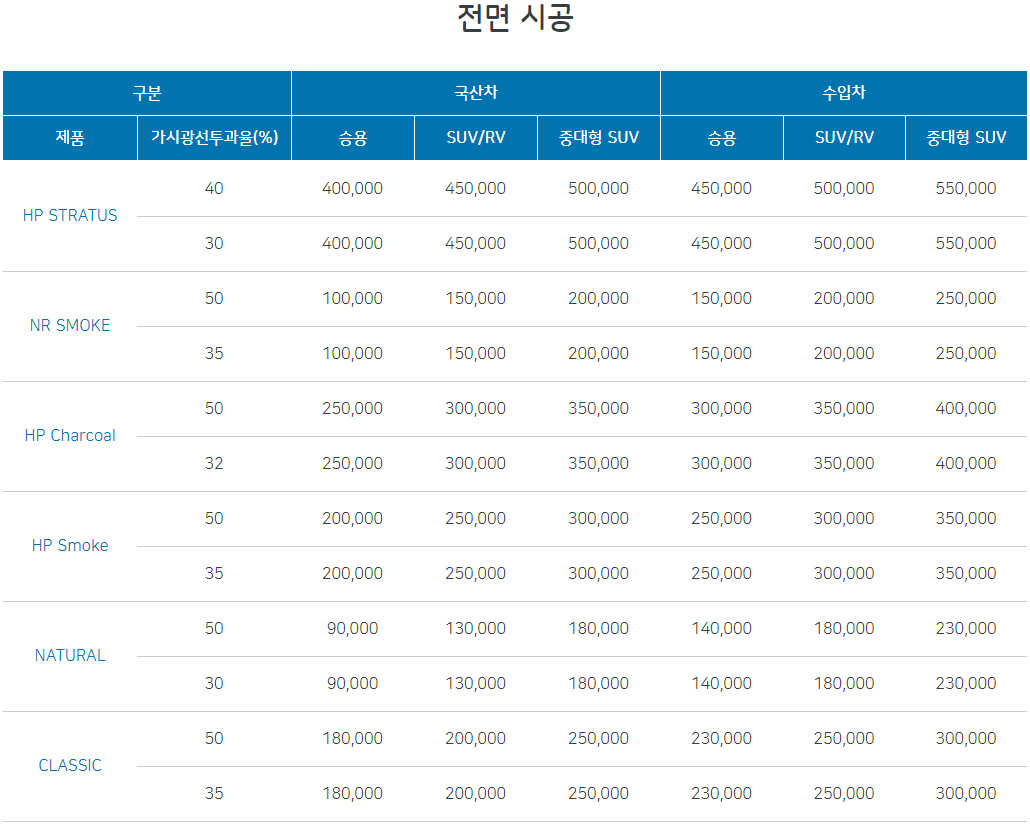Select transmittance value 30 in HP STRATUS row

[x=214, y=244]
